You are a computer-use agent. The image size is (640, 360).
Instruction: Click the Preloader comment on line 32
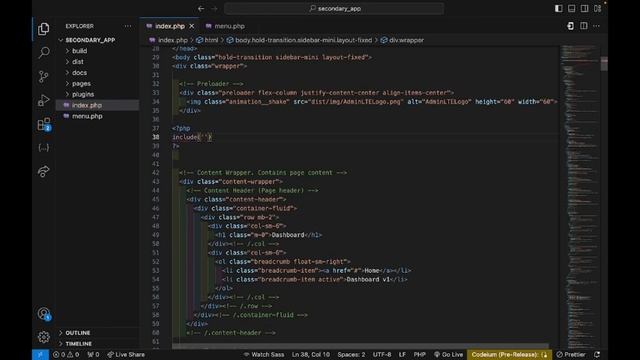tap(211, 84)
